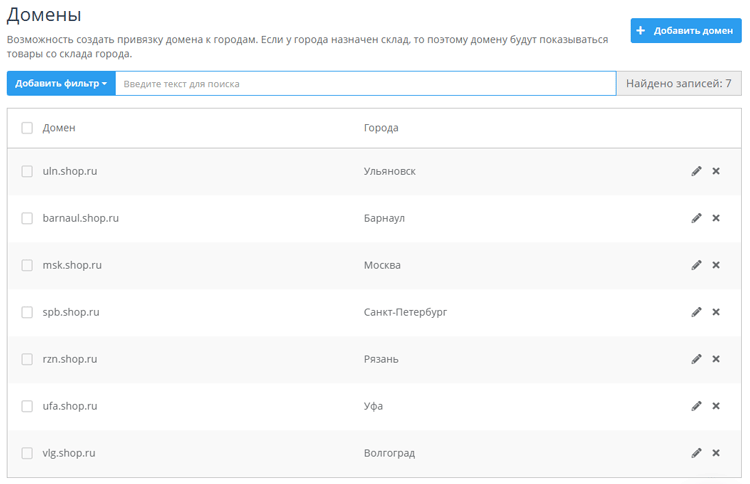This screenshot has width=750, height=484.
Task: Select the ufa.shop.ru row checkbox
Action: (27, 406)
